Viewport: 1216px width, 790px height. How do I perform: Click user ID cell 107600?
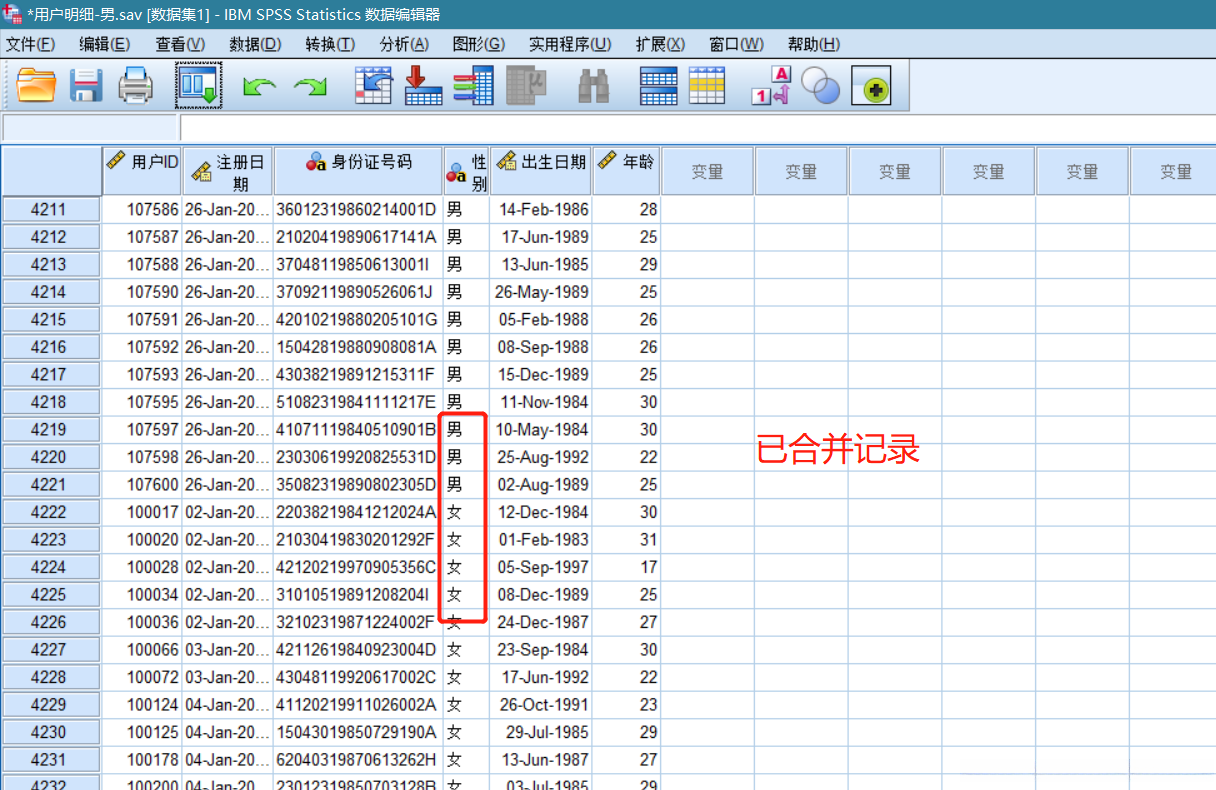click(x=142, y=485)
